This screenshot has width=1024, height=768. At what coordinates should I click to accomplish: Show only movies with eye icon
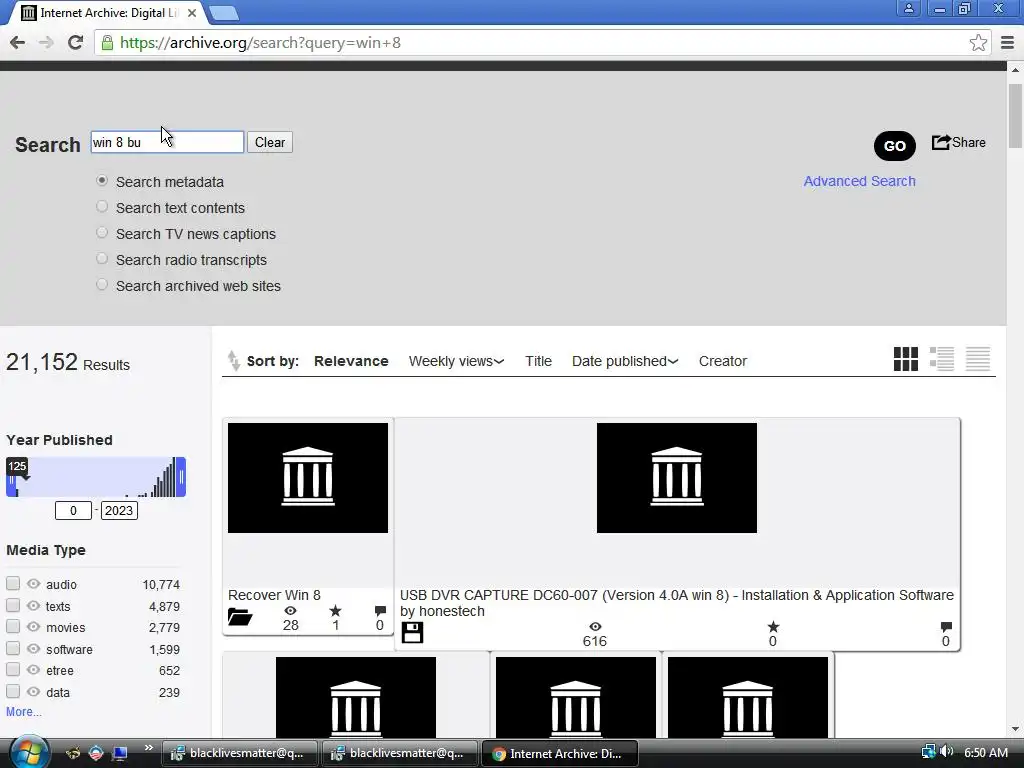[x=34, y=627]
